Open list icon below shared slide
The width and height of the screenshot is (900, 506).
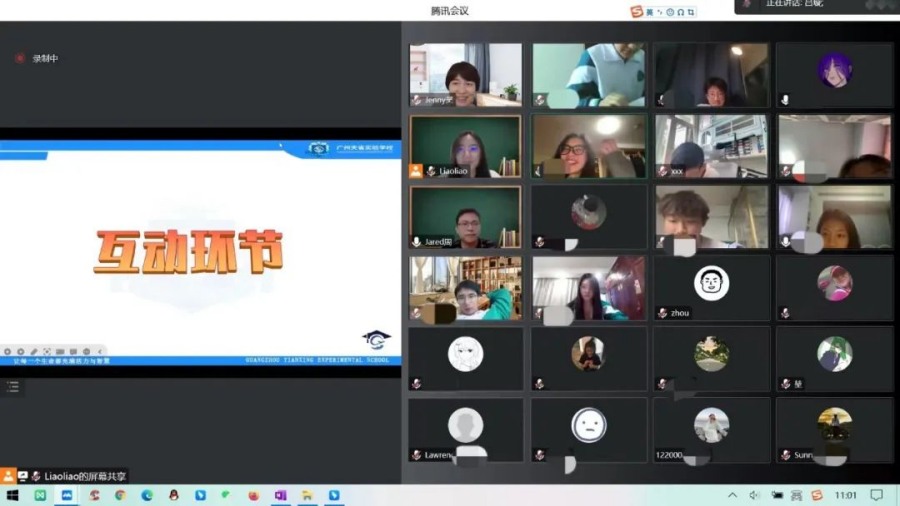(x=13, y=387)
